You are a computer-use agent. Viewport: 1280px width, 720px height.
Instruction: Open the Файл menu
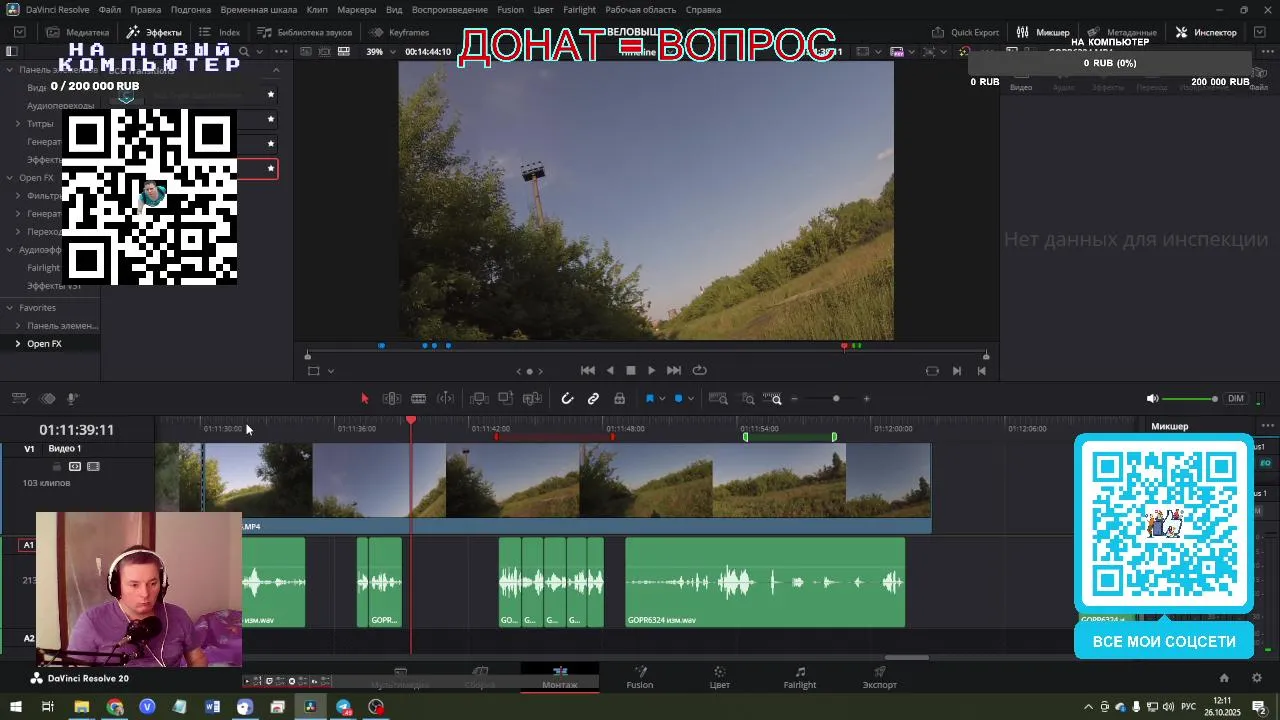pos(110,10)
